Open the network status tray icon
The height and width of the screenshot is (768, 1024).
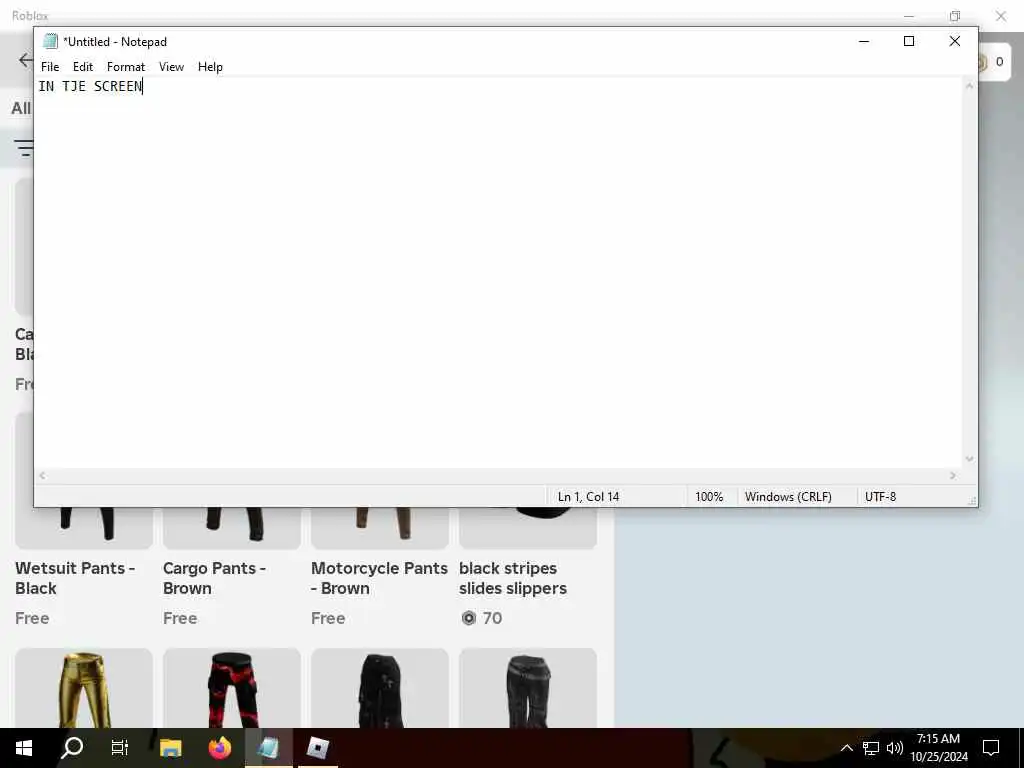pos(871,748)
